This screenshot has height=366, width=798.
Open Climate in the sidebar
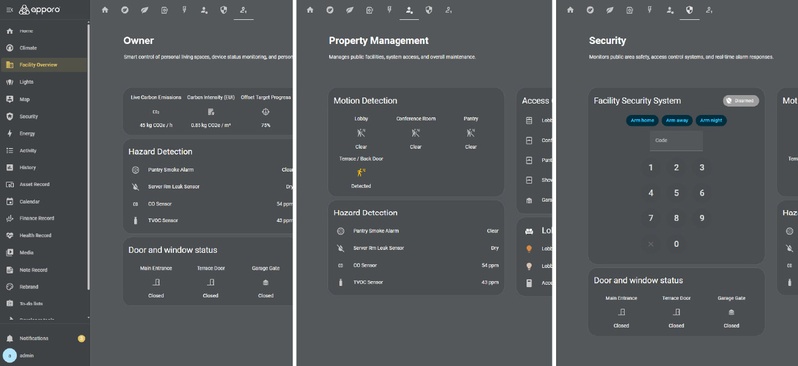[44, 48]
